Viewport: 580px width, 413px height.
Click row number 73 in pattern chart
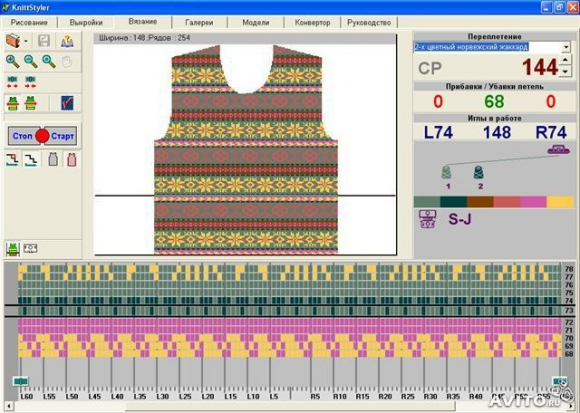pyautogui.click(x=569, y=311)
